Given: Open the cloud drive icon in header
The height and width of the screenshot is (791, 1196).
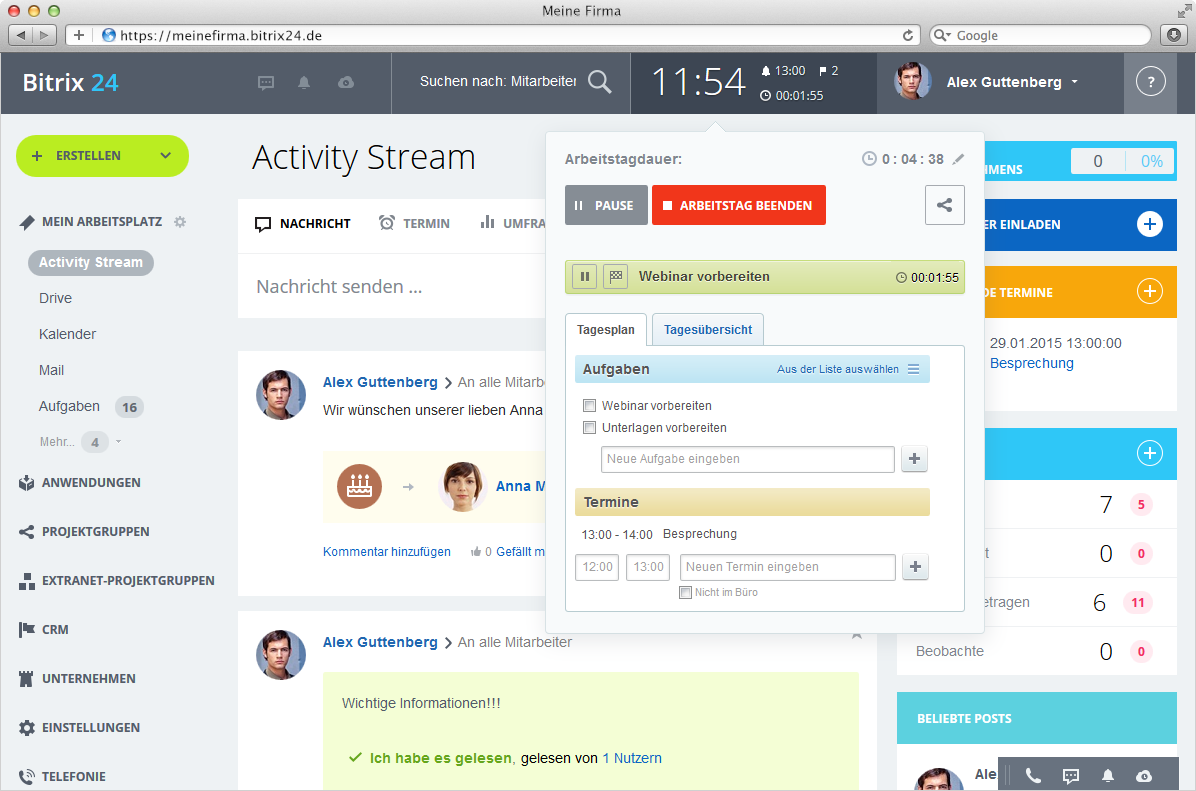Looking at the screenshot, I should coord(346,82).
